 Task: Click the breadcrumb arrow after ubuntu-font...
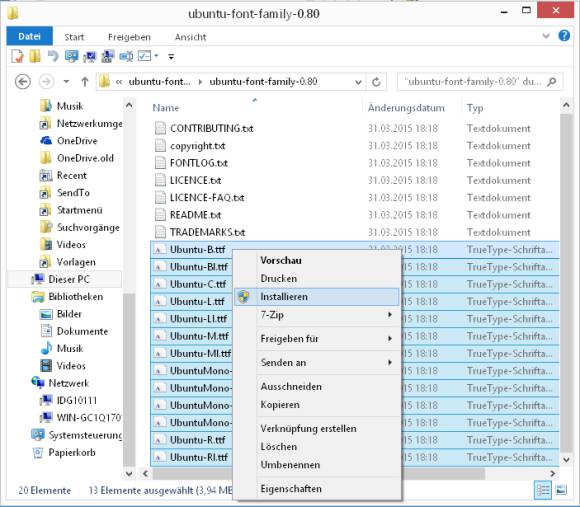coord(200,82)
